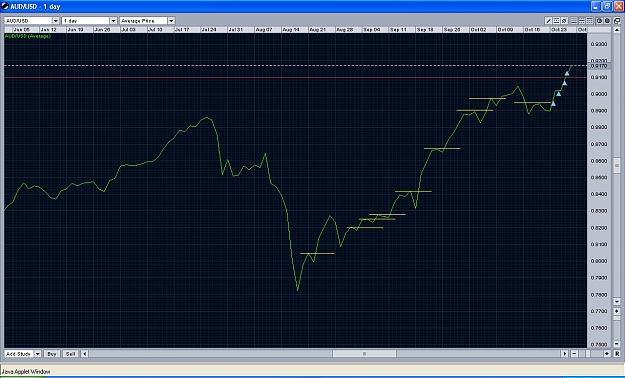This screenshot has height=378, width=625.
Task: Click the topmost blue triangle marker
Action: point(567,73)
